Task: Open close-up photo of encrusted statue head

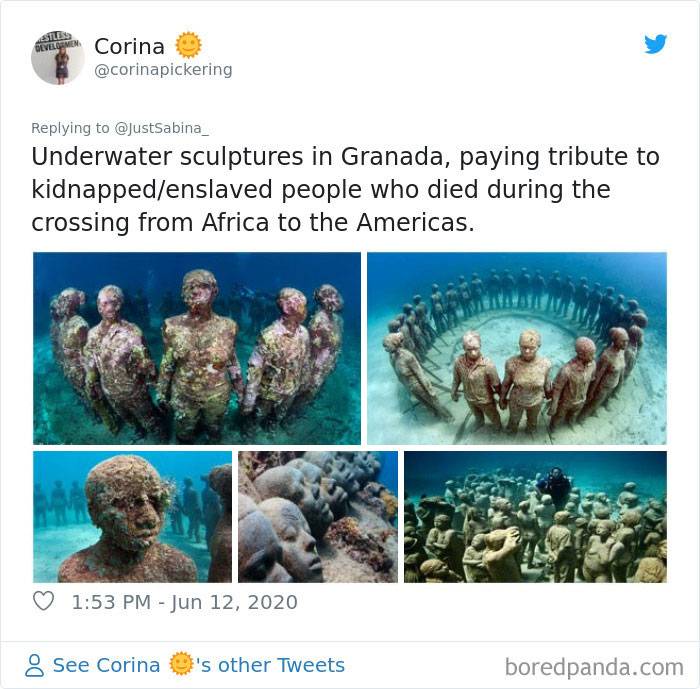Action: coord(132,517)
